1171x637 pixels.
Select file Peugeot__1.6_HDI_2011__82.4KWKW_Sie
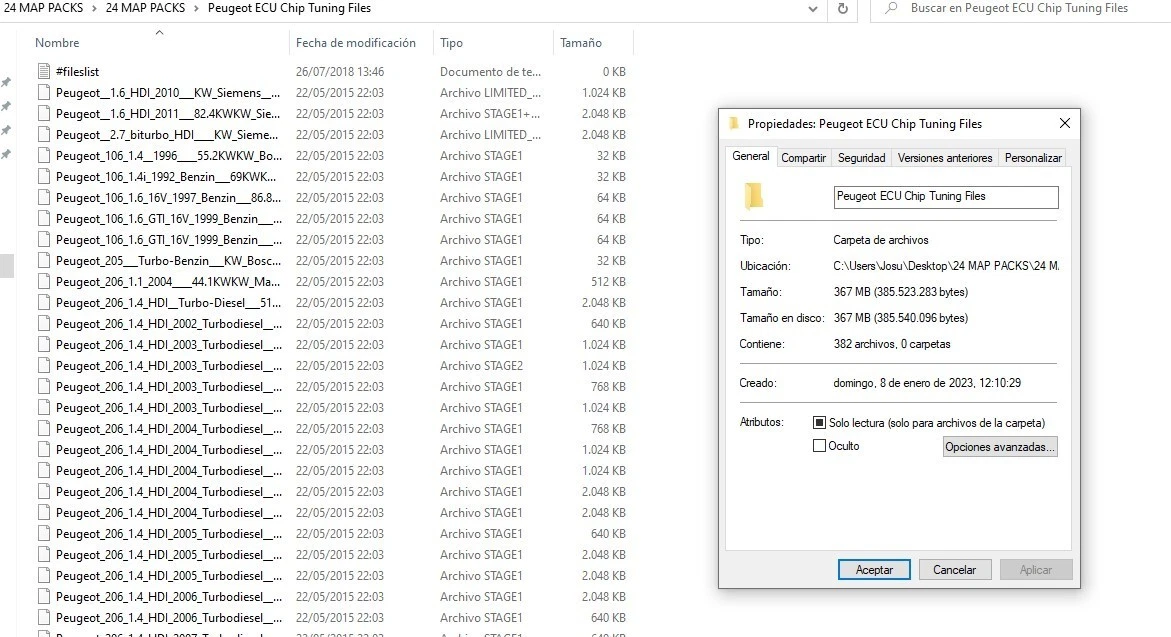168,114
